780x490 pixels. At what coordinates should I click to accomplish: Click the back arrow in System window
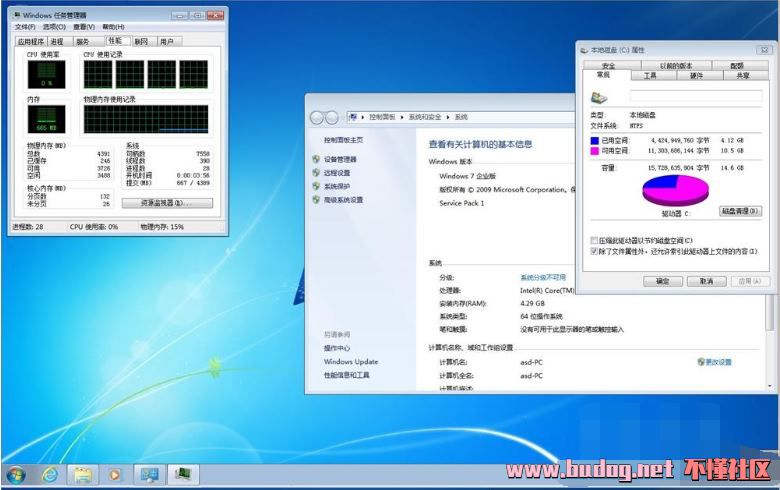click(x=319, y=117)
